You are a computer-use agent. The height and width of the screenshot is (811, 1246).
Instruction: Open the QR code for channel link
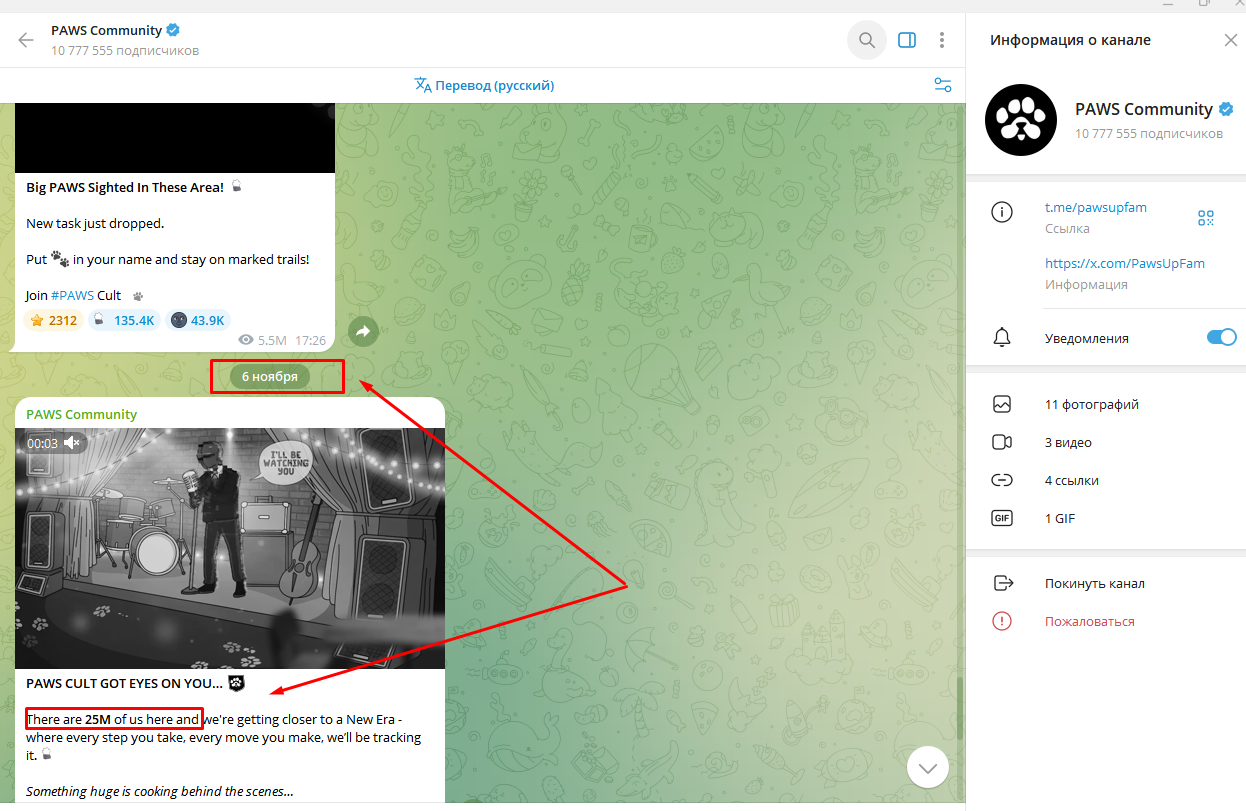tap(1205, 217)
